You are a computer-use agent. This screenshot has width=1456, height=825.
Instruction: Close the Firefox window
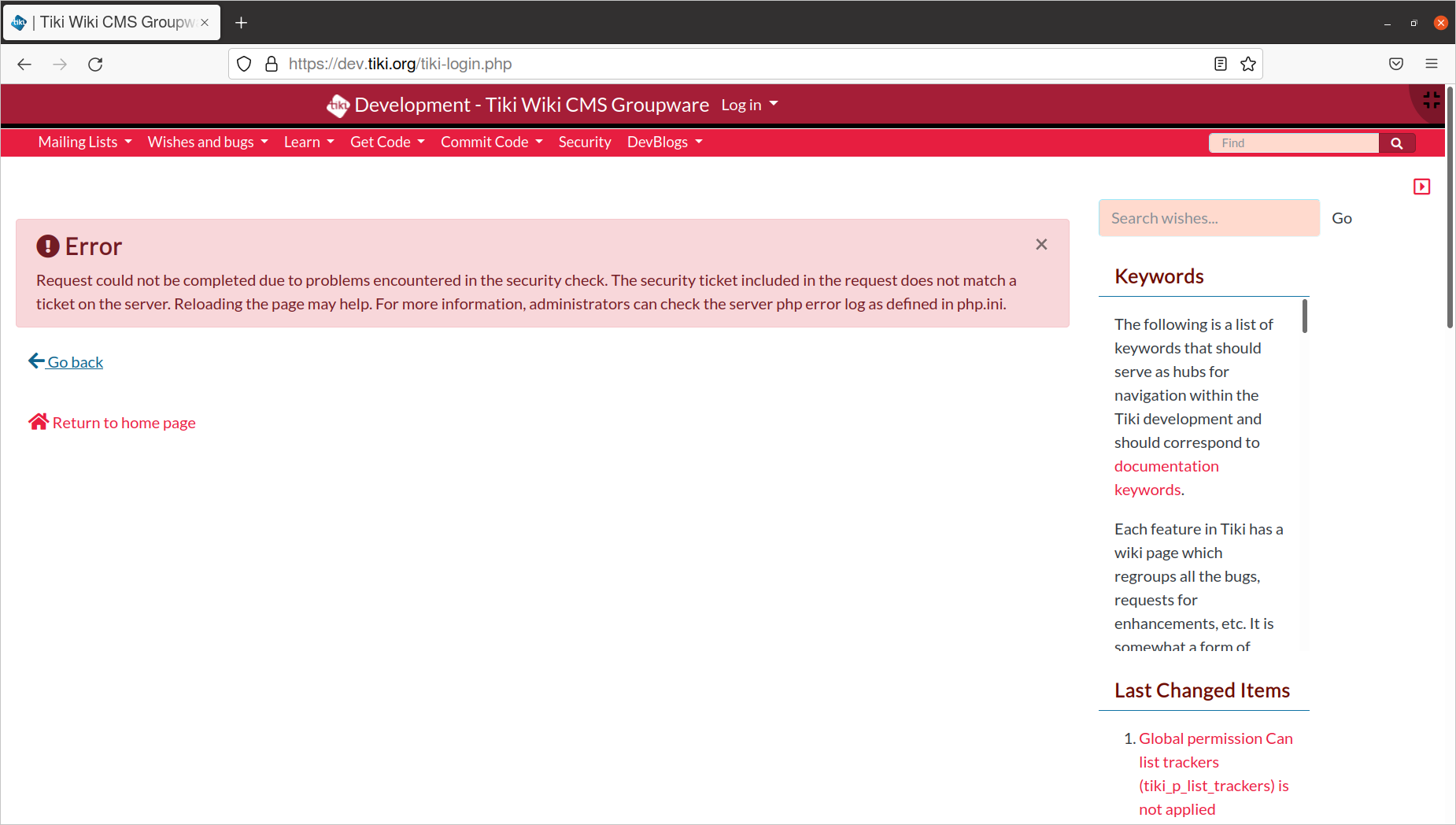point(1441,23)
